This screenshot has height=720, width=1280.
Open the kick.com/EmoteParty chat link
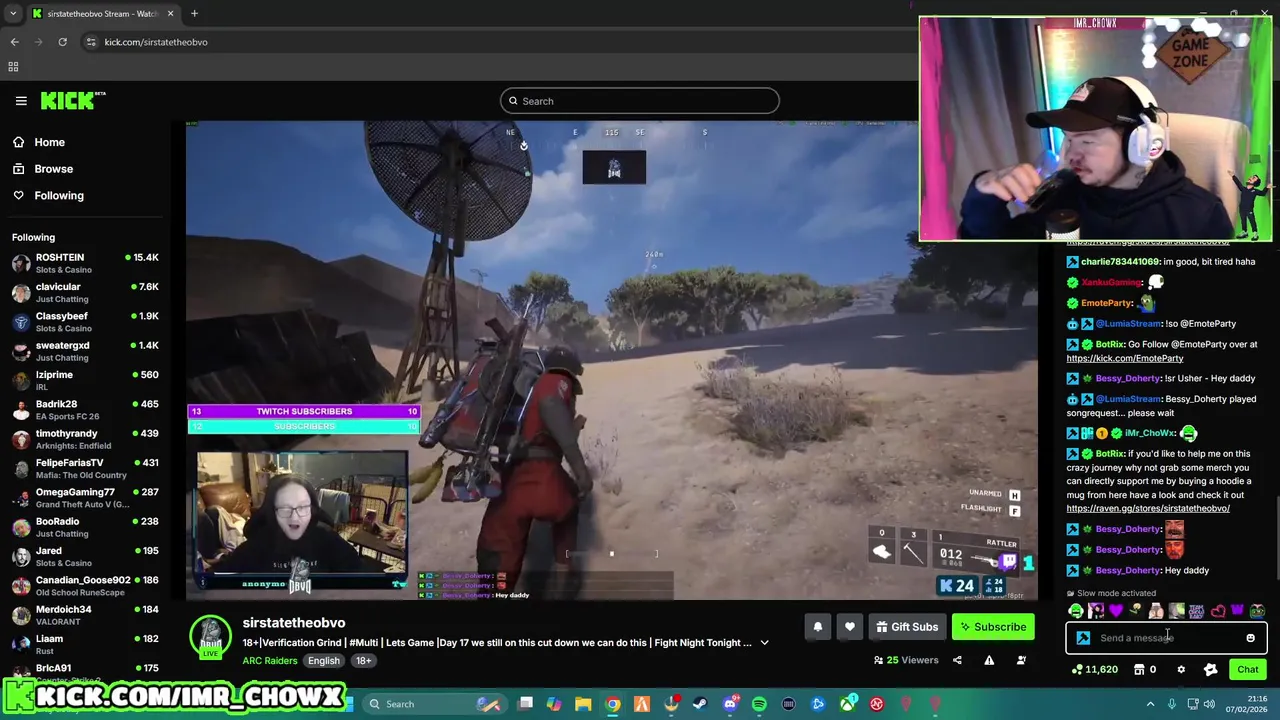point(1124,358)
